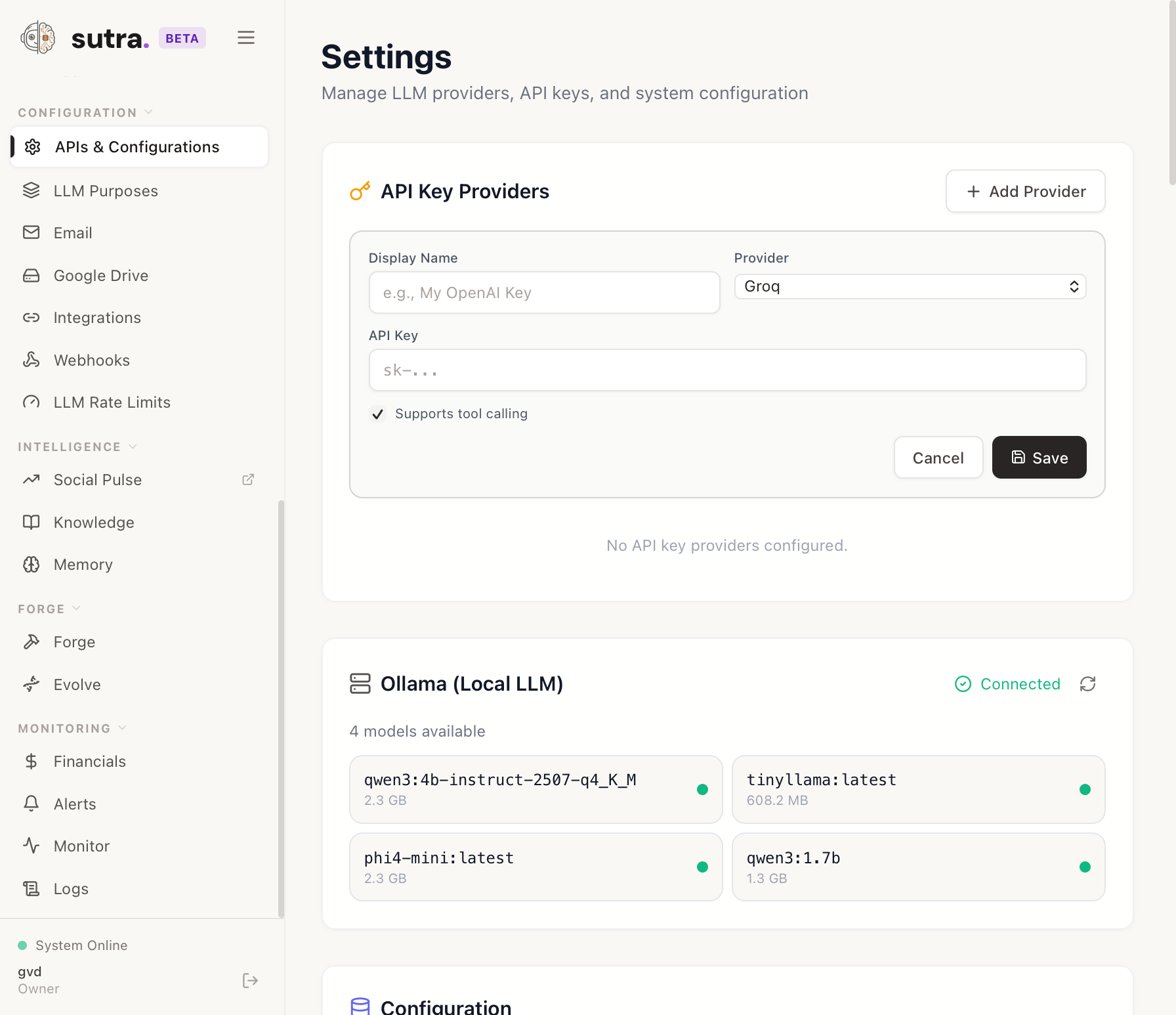1176x1015 pixels.
Task: Select the qwen3:4b-instruct-2507-q4_K_M model card
Action: coord(536,789)
